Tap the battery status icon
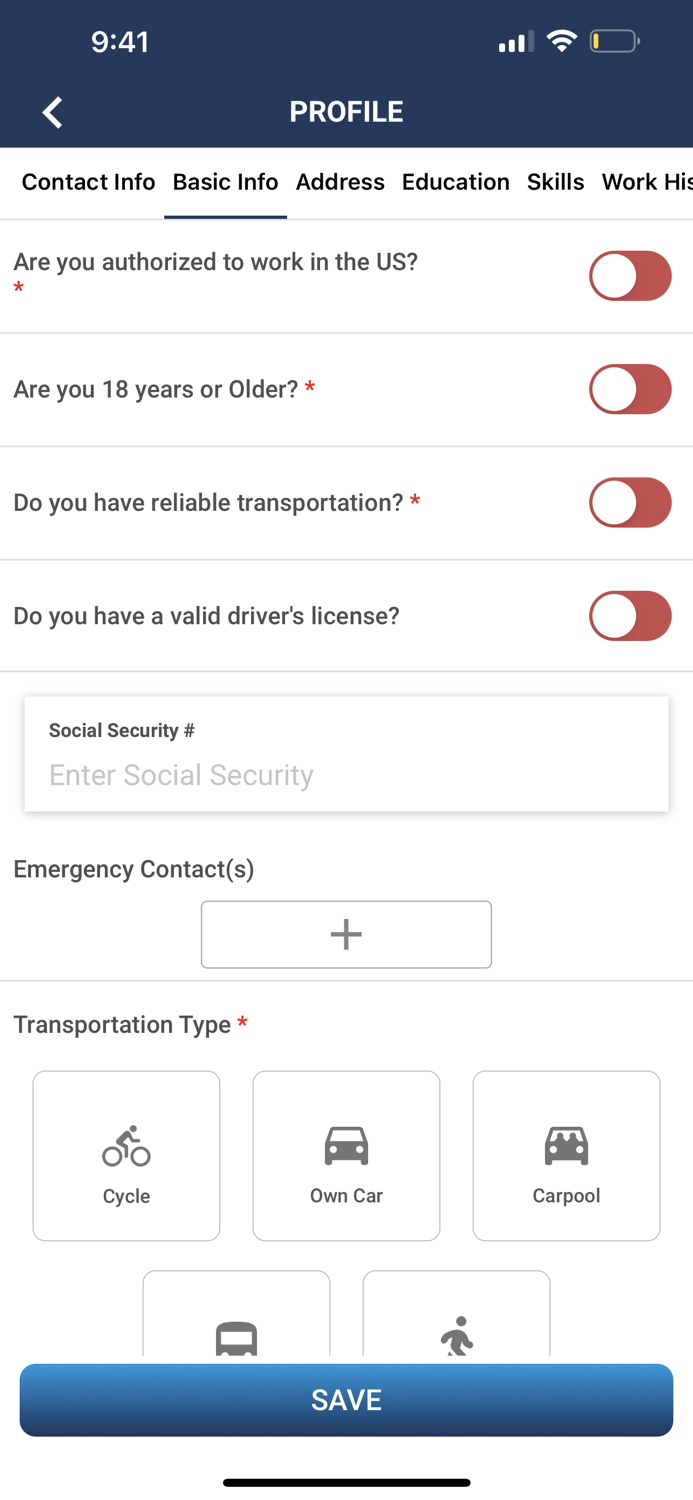The image size is (693, 1500). point(614,42)
